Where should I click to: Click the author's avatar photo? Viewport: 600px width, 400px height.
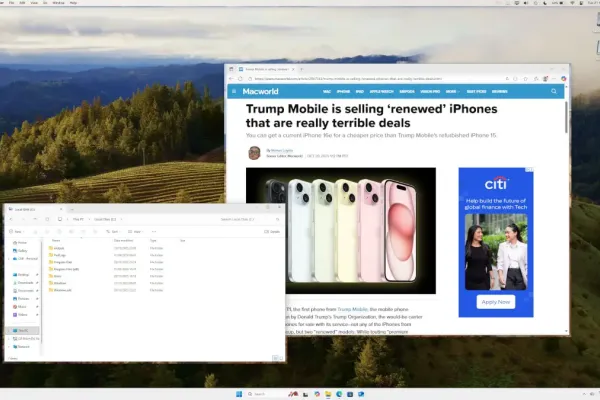254,153
